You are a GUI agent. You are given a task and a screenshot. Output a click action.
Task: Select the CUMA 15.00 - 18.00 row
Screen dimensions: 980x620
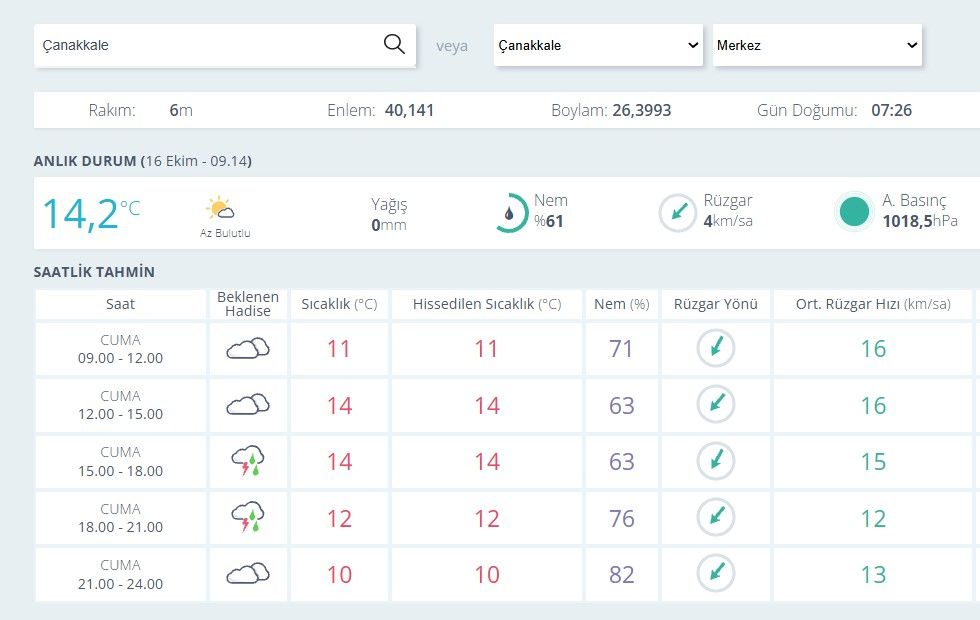pyautogui.click(x=503, y=462)
